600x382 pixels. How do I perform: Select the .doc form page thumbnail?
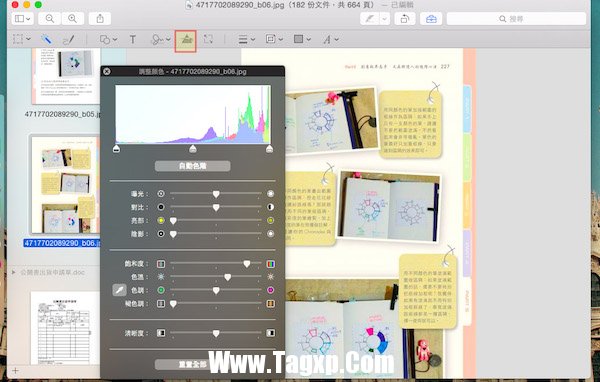65,328
